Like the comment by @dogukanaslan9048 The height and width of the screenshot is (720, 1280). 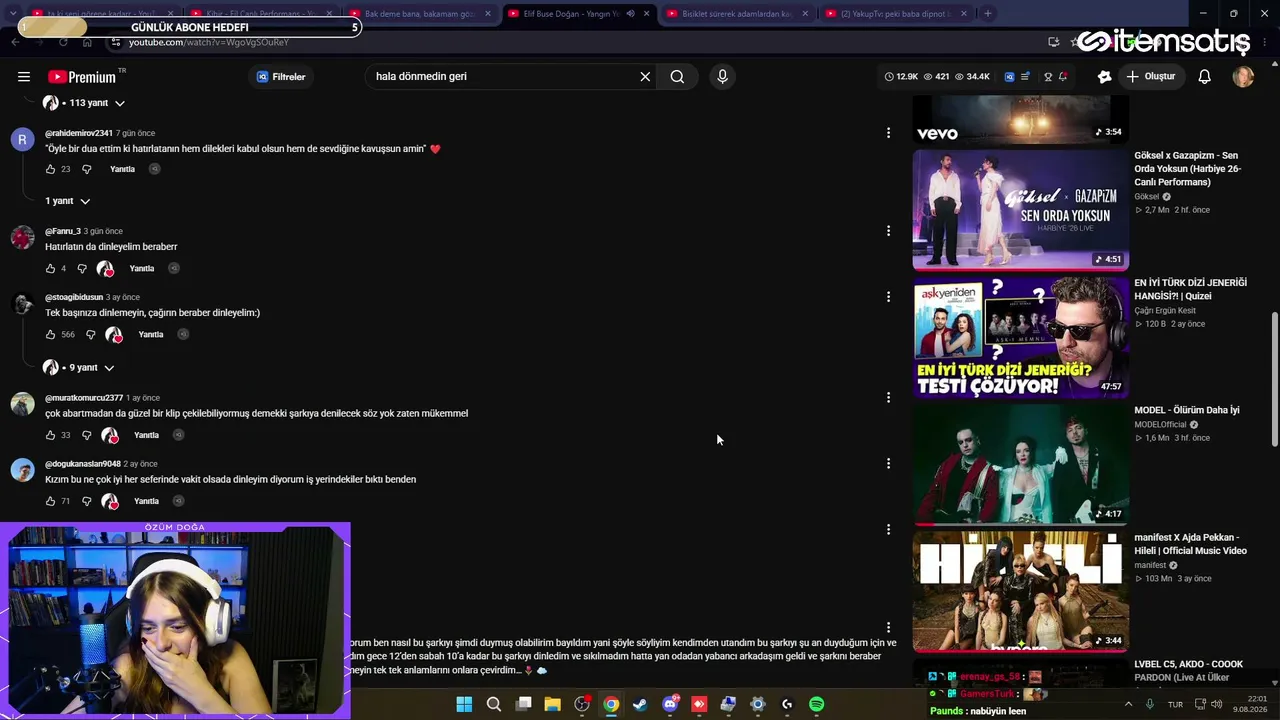(x=50, y=501)
